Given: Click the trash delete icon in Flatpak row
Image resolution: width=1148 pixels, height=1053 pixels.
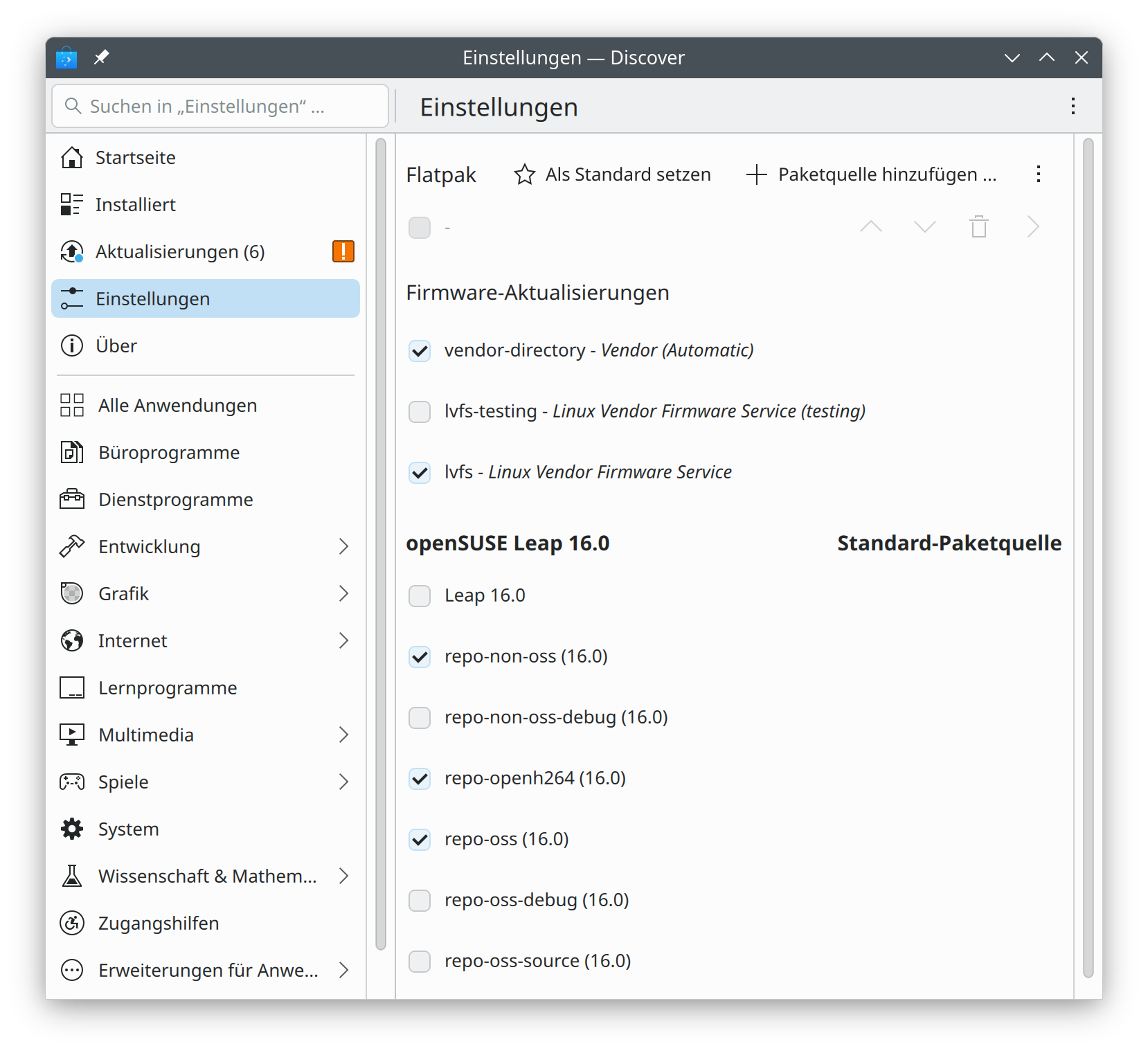Looking at the screenshot, I should tap(978, 227).
